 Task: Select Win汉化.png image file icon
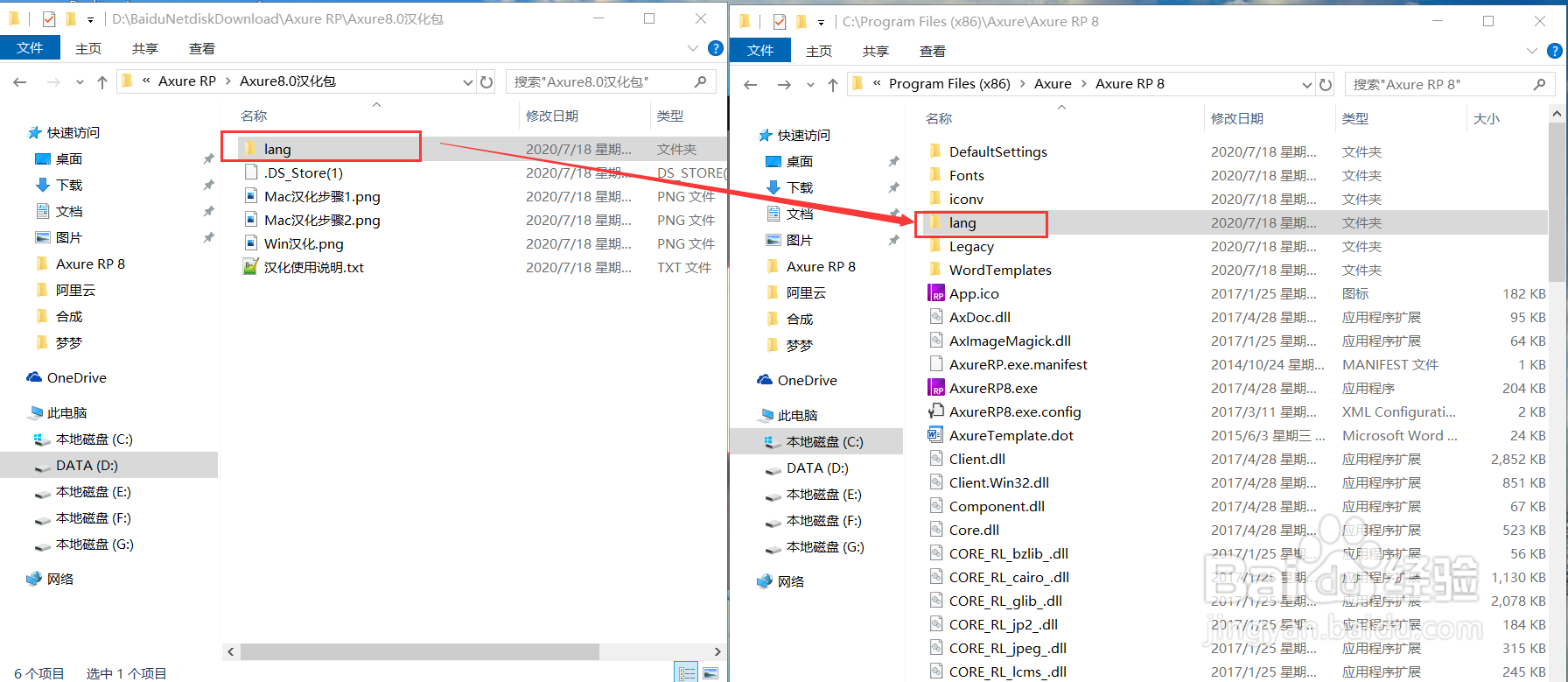(x=250, y=243)
